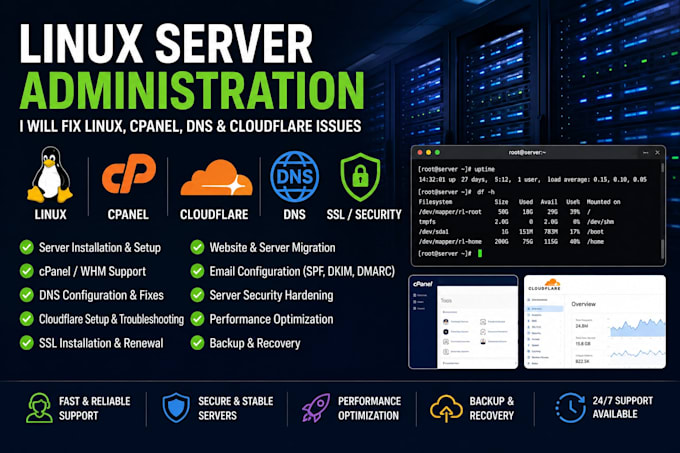Screen dimensions: 680x453
Task: Click the 'CPANEL' label under the cPanel logo
Action: point(128,214)
